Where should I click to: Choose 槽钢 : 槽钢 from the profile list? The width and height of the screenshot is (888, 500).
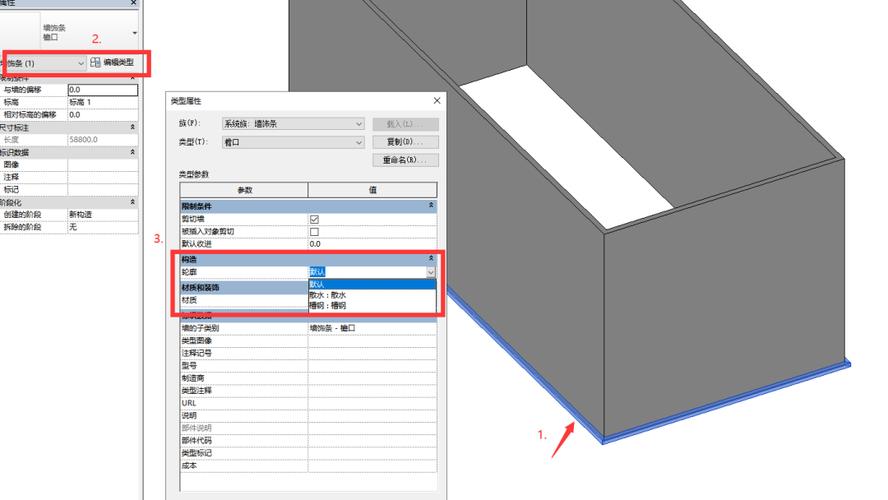(x=372, y=305)
